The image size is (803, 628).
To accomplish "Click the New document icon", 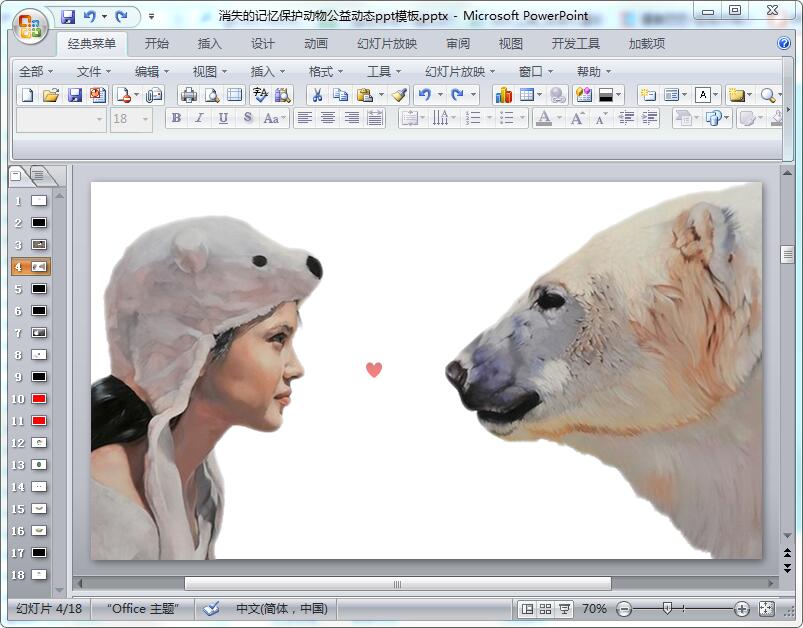I will [28, 95].
